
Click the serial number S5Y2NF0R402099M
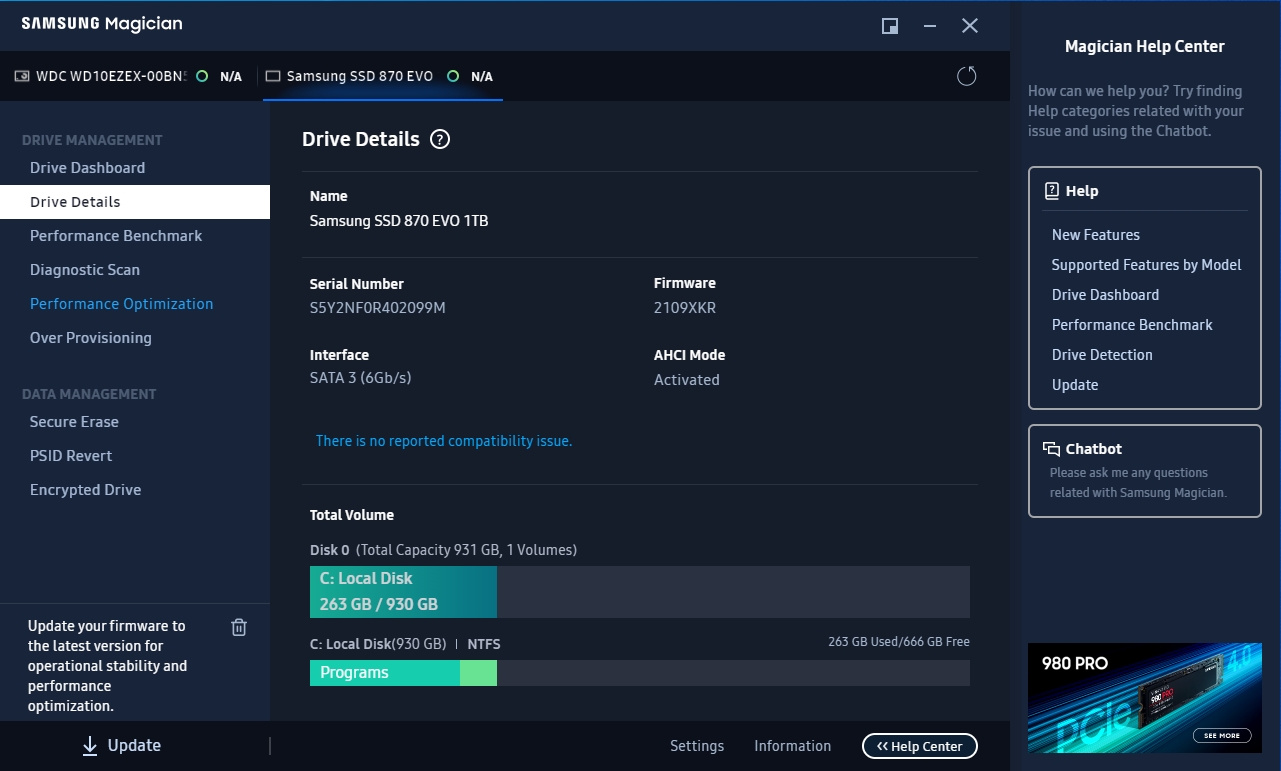pyautogui.click(x=378, y=308)
